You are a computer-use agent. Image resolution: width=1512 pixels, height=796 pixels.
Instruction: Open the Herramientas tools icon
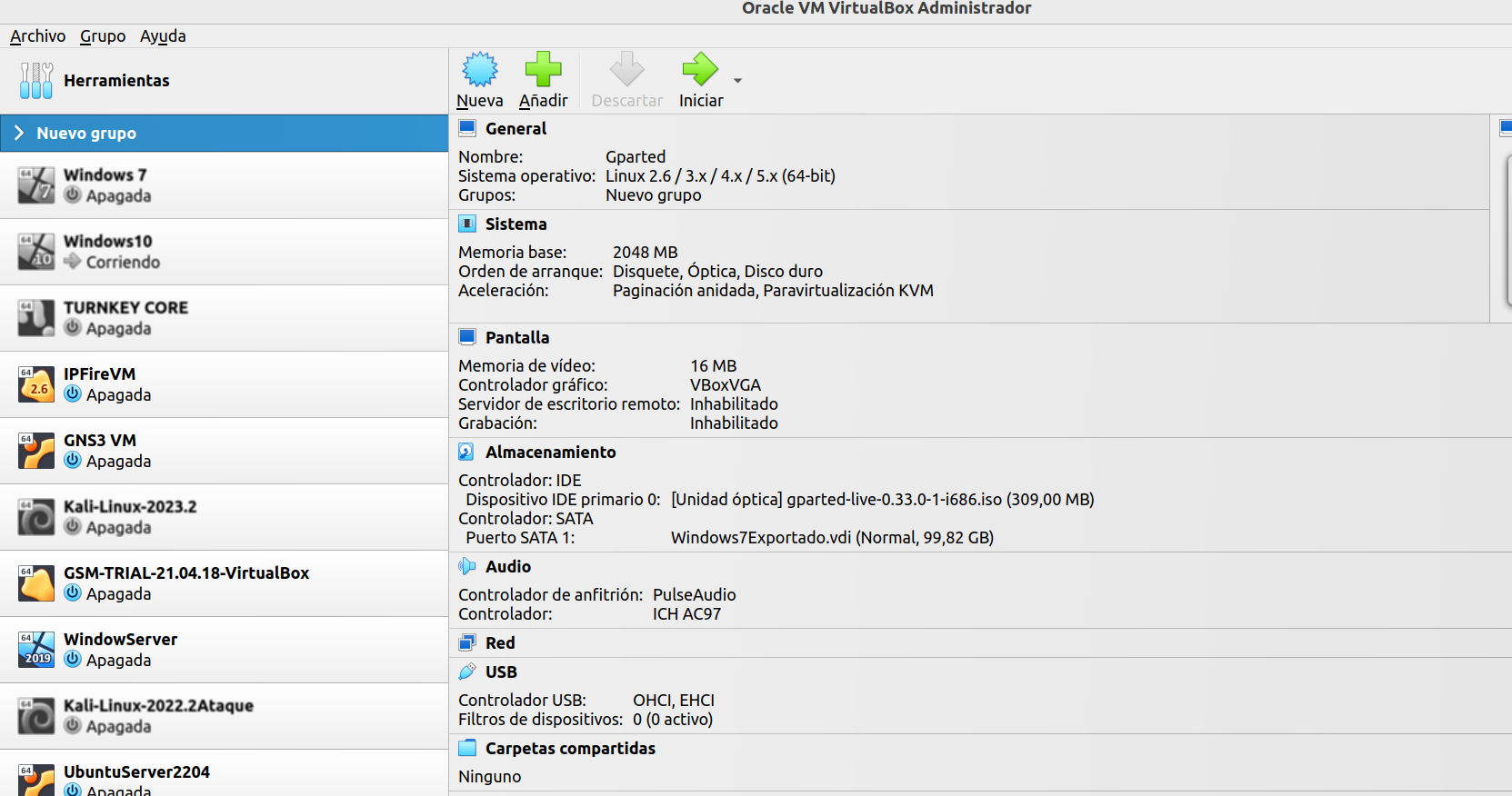[x=36, y=81]
